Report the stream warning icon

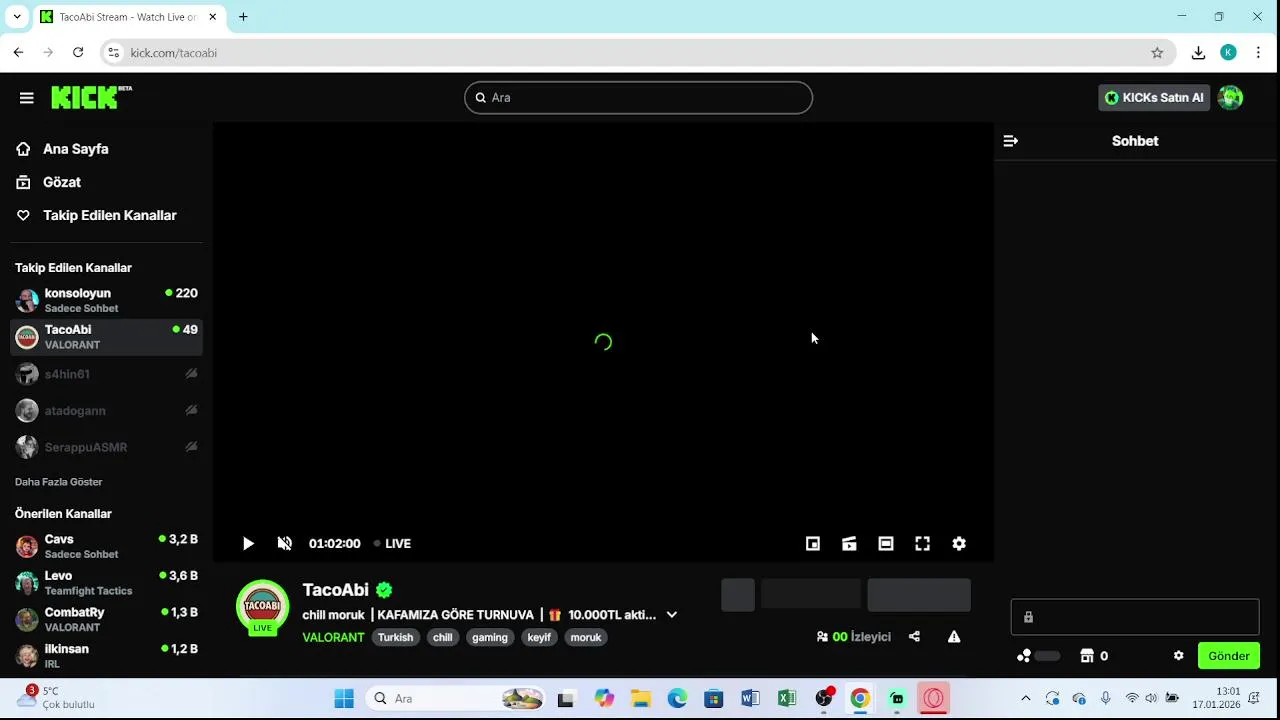(x=954, y=637)
